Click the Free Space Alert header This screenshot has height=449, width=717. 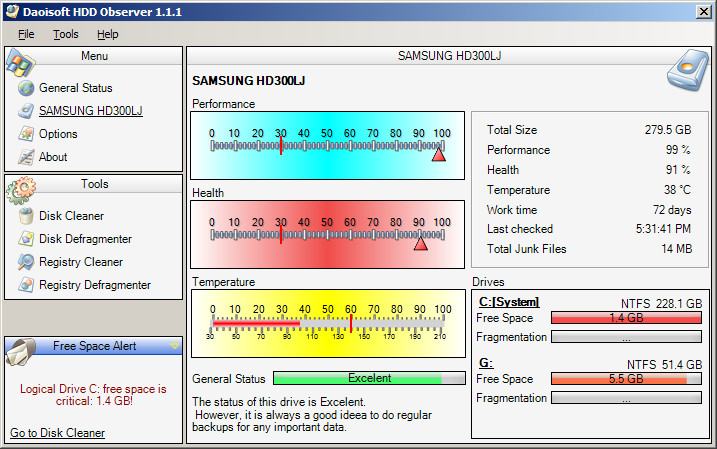95,346
